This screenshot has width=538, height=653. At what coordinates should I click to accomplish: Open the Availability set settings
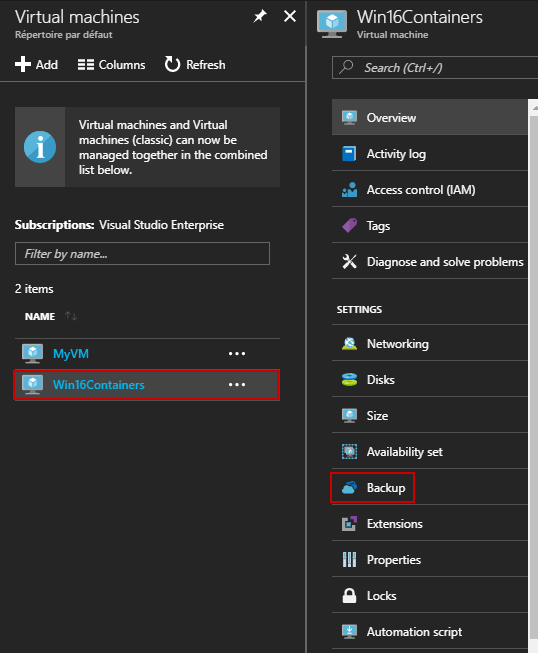click(x=430, y=451)
